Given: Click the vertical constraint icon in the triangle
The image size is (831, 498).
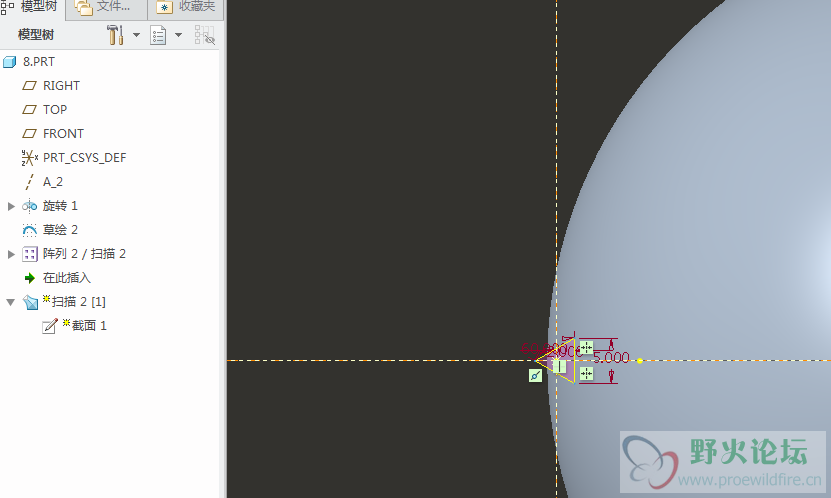Looking at the screenshot, I should pyautogui.click(x=559, y=366).
